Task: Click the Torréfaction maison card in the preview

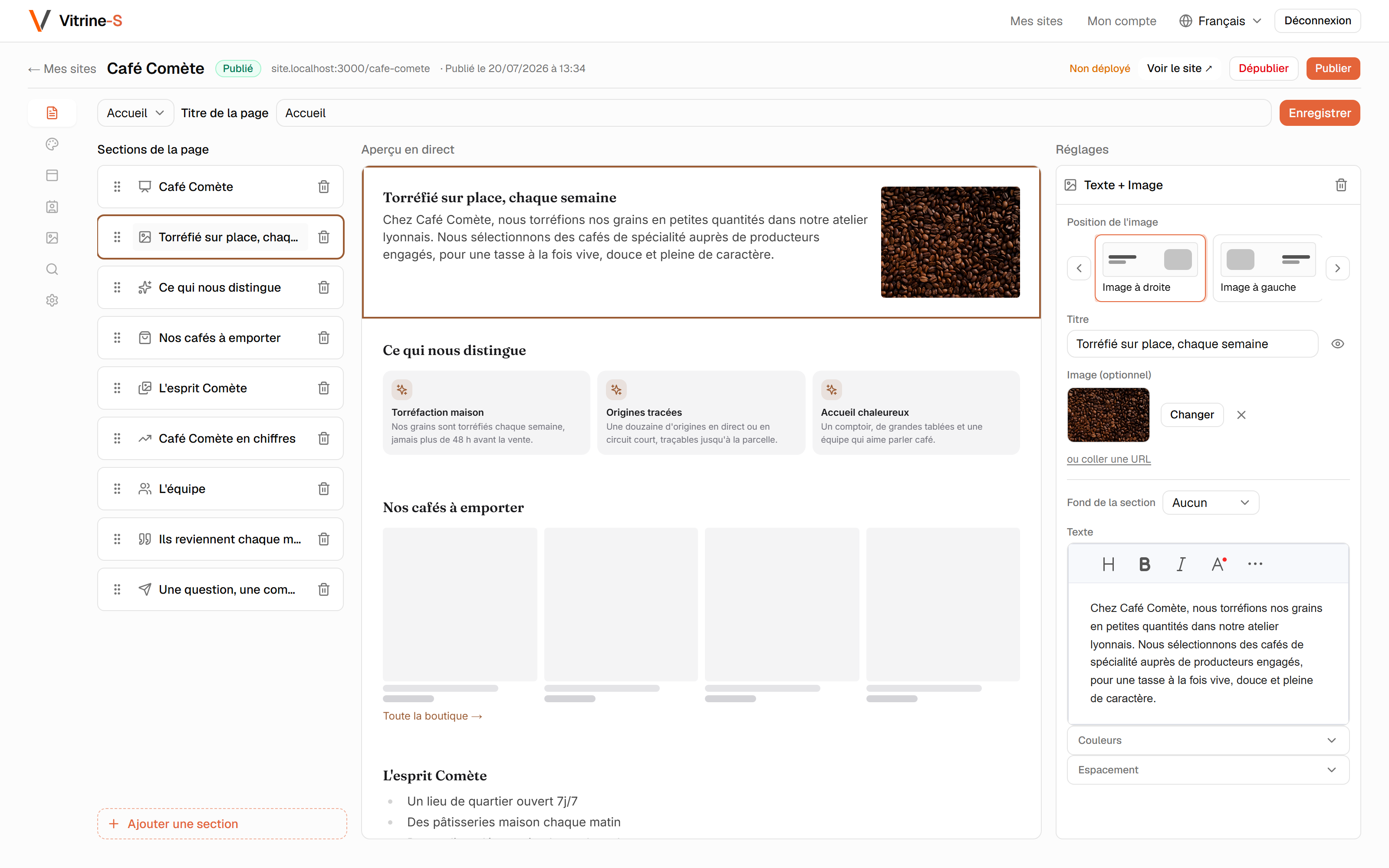Action: pos(486,413)
